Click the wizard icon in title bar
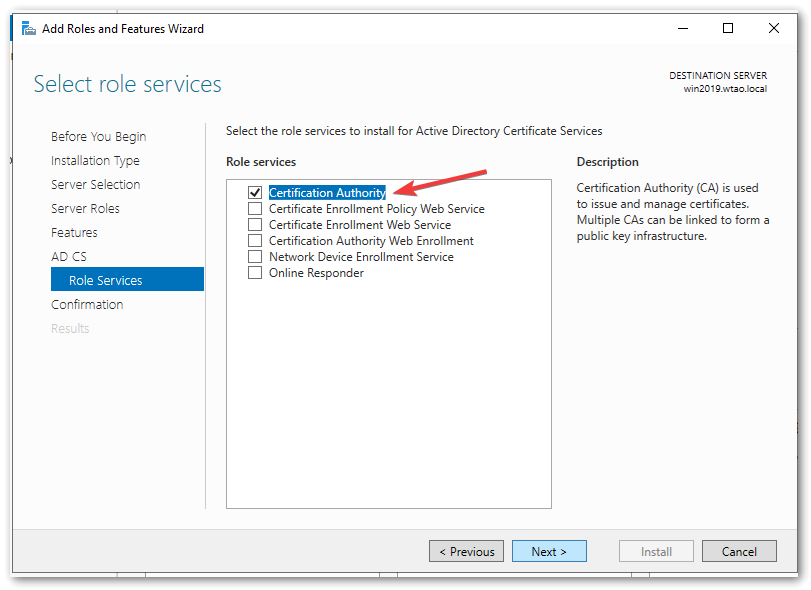The height and width of the screenshot is (590, 811). pyautogui.click(x=29, y=29)
